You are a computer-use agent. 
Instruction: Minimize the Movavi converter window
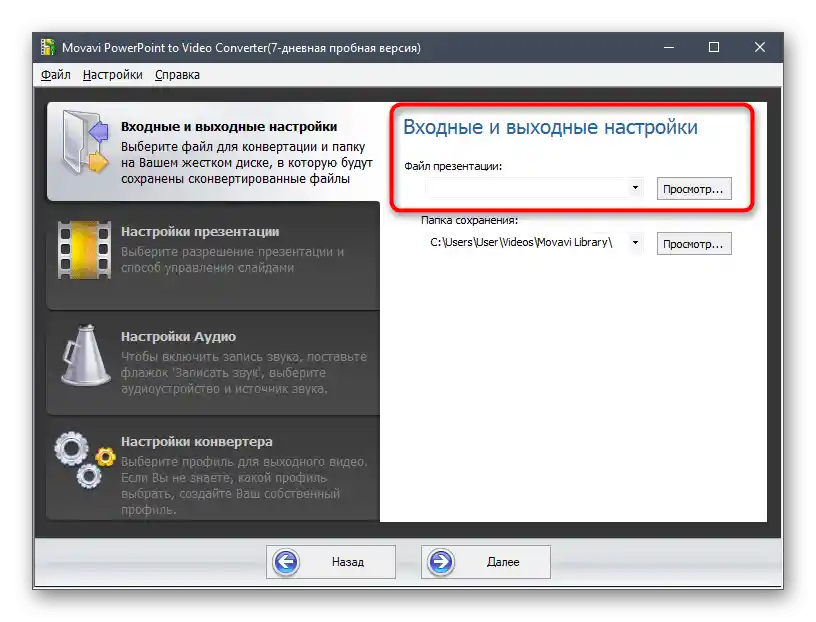[669, 47]
